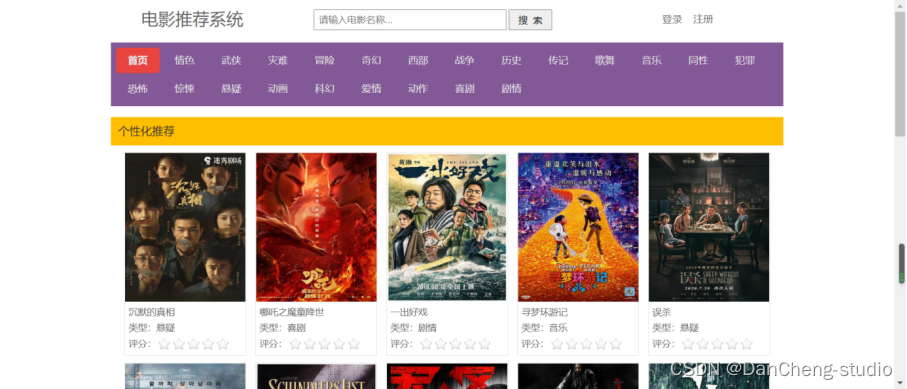This screenshot has width=907, height=389.
Task: Open the 传记 category
Action: click(x=558, y=60)
